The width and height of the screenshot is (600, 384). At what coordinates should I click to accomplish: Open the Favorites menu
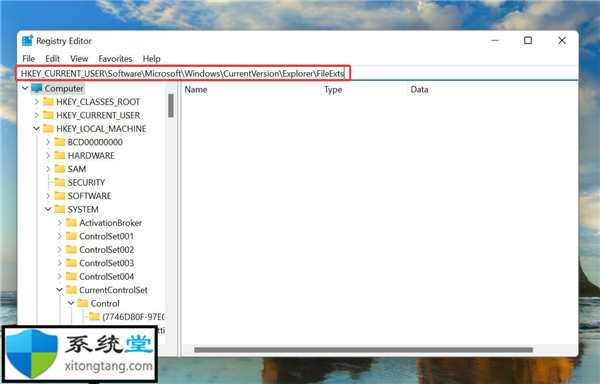pyautogui.click(x=115, y=59)
